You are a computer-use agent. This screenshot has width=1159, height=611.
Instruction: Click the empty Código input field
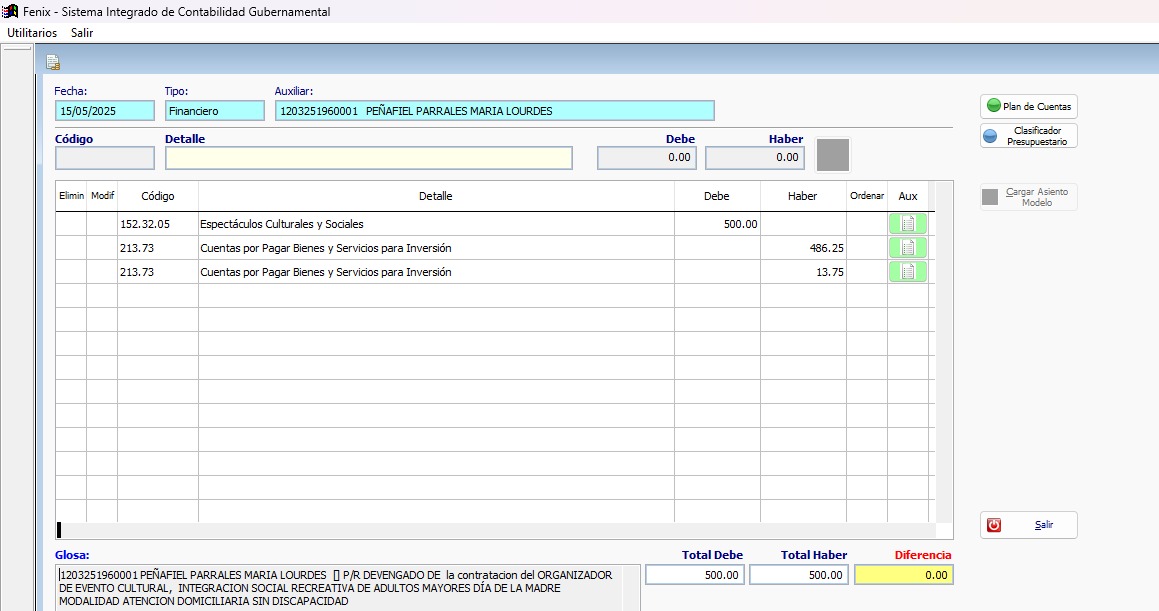(x=105, y=158)
